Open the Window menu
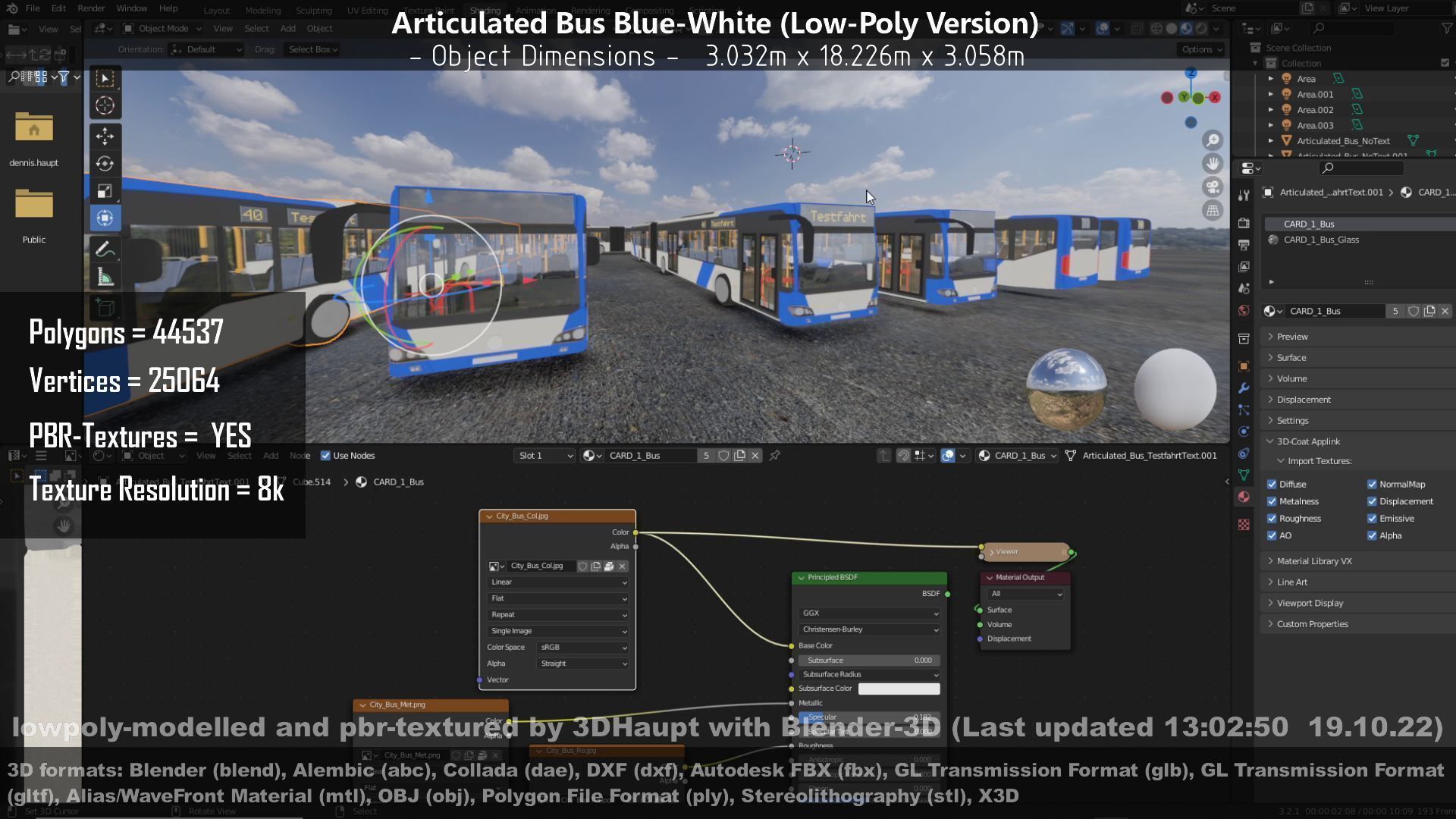This screenshot has width=1456, height=819. click(x=131, y=8)
